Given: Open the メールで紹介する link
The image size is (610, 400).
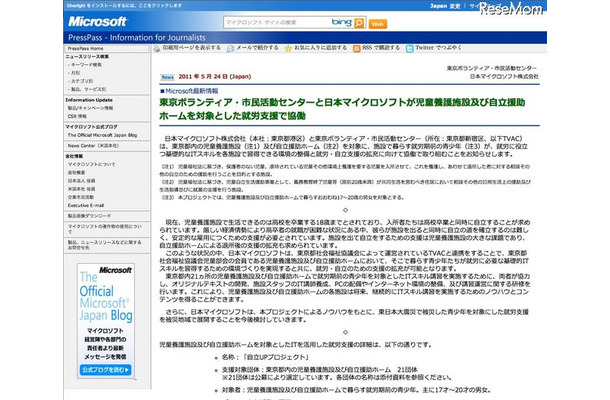Looking at the screenshot, I should [x=257, y=48].
